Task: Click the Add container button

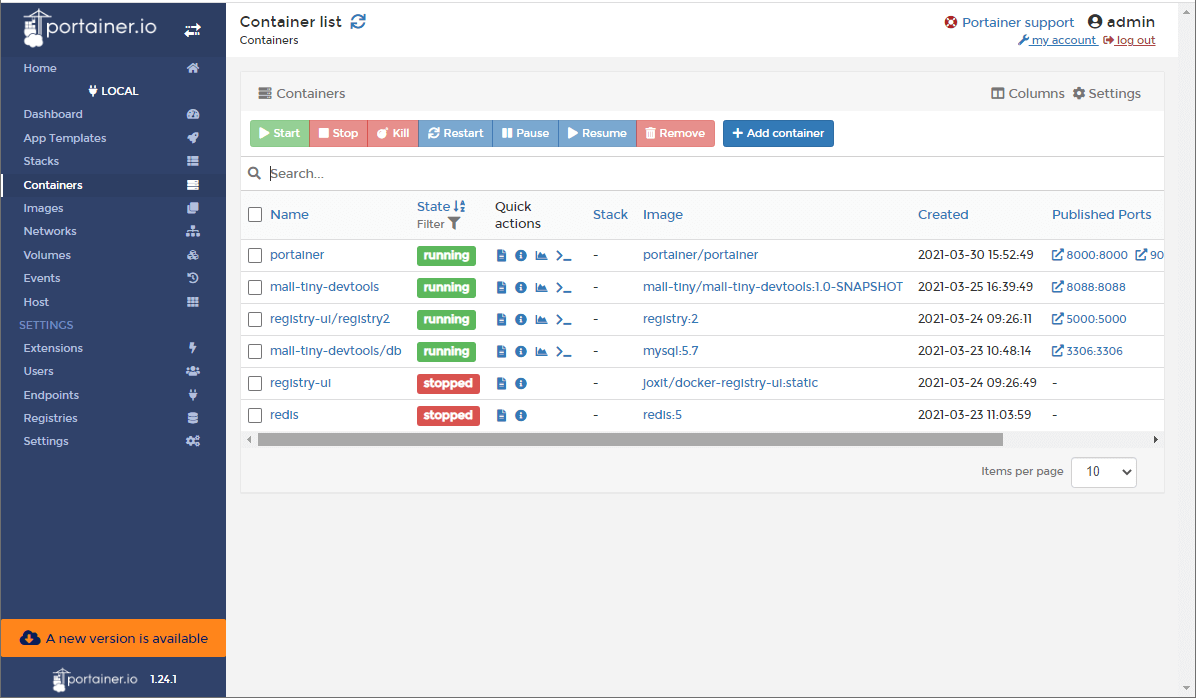Action: click(778, 133)
